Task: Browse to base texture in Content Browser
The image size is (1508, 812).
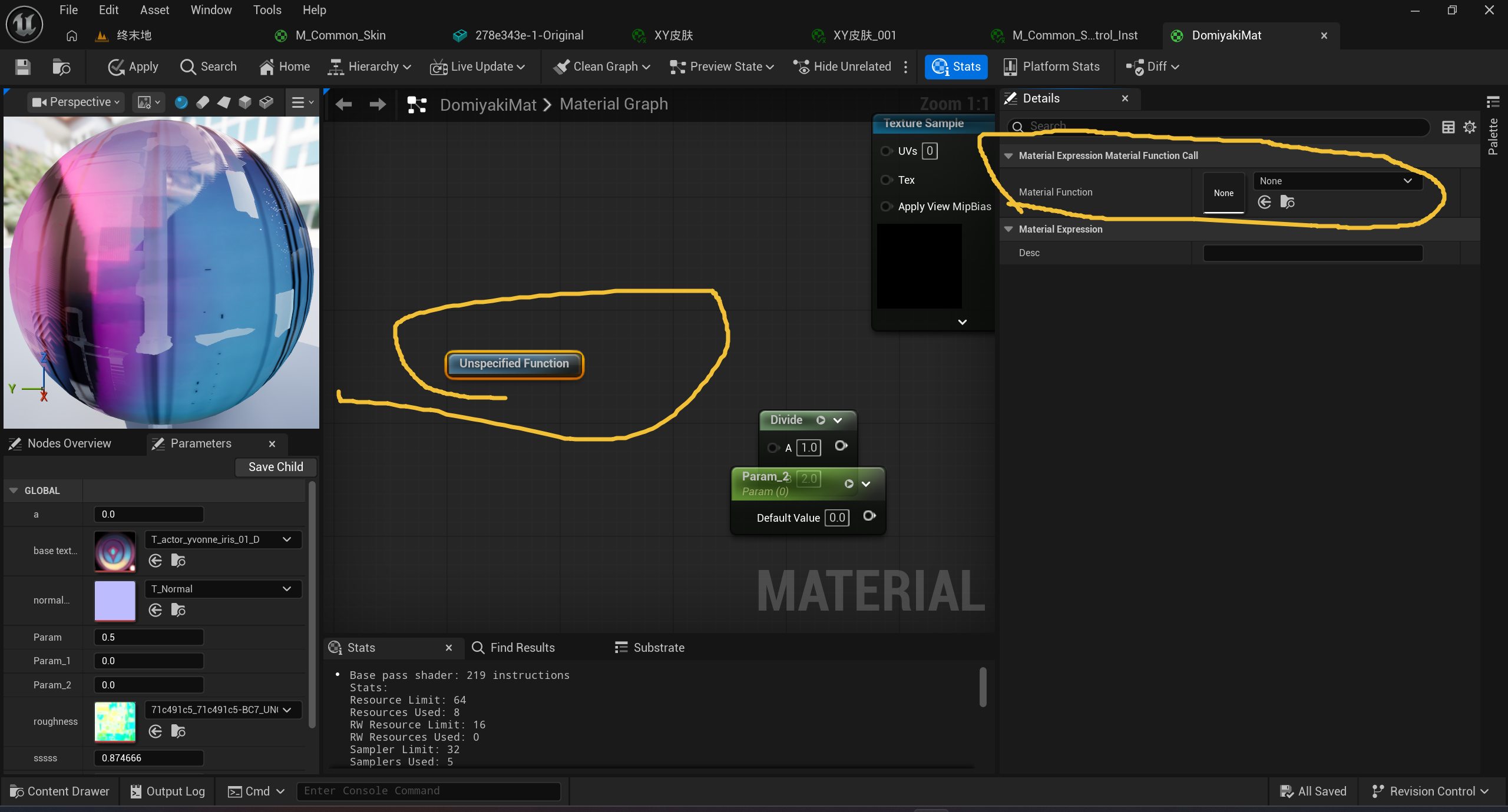Action: [x=178, y=561]
